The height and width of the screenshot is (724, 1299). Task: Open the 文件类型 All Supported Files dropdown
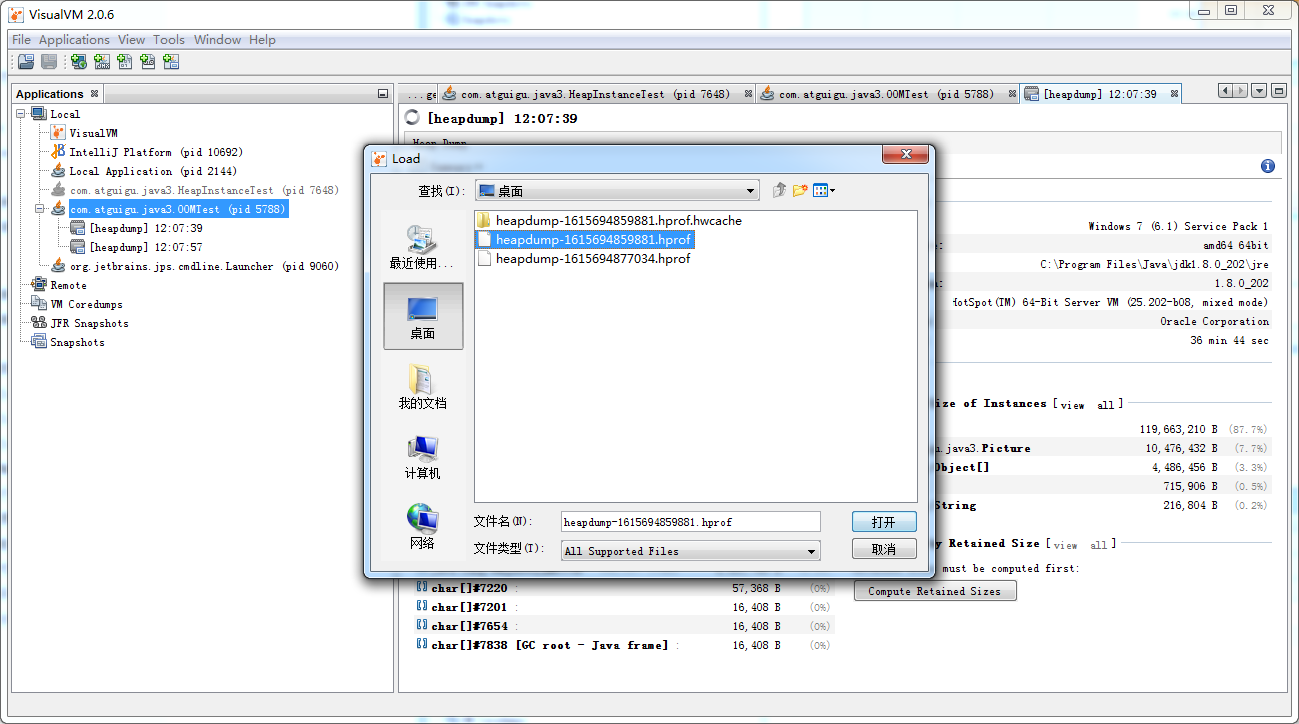[x=690, y=551]
